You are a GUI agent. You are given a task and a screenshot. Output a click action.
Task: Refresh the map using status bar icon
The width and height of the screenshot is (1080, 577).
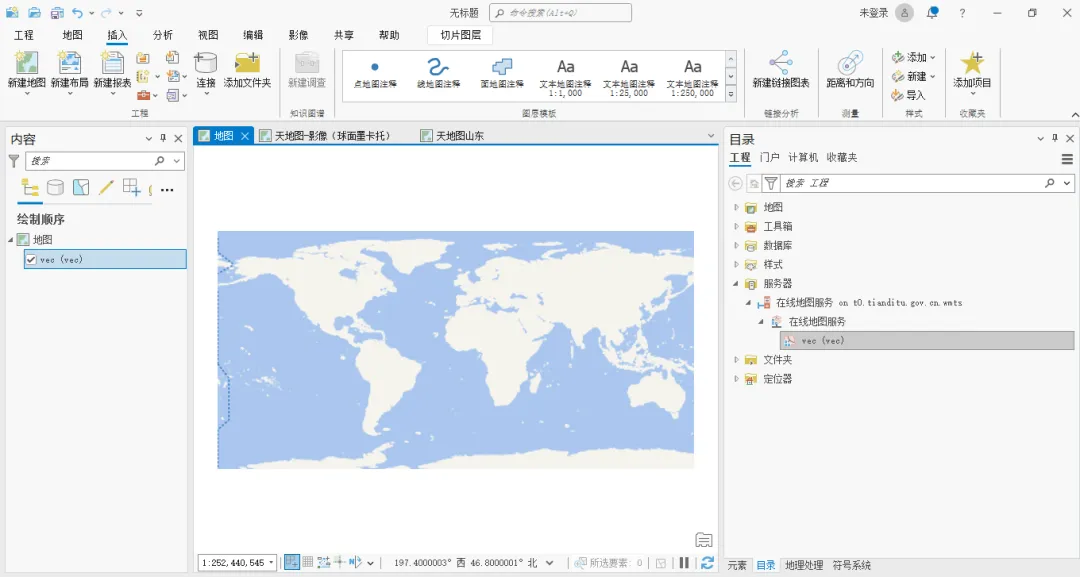707,563
